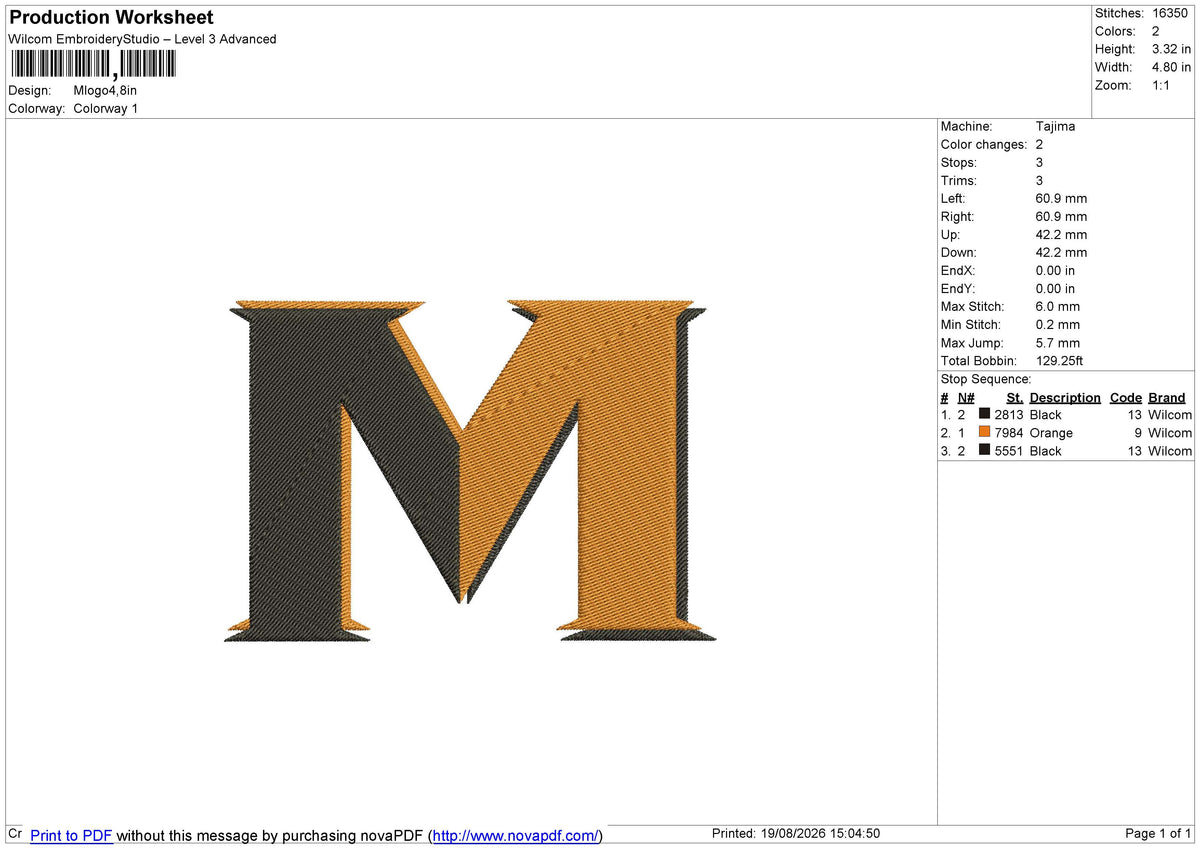Select the Min Stitch value 0.2 mm
Screen dimensions: 1200x848
click(1058, 324)
